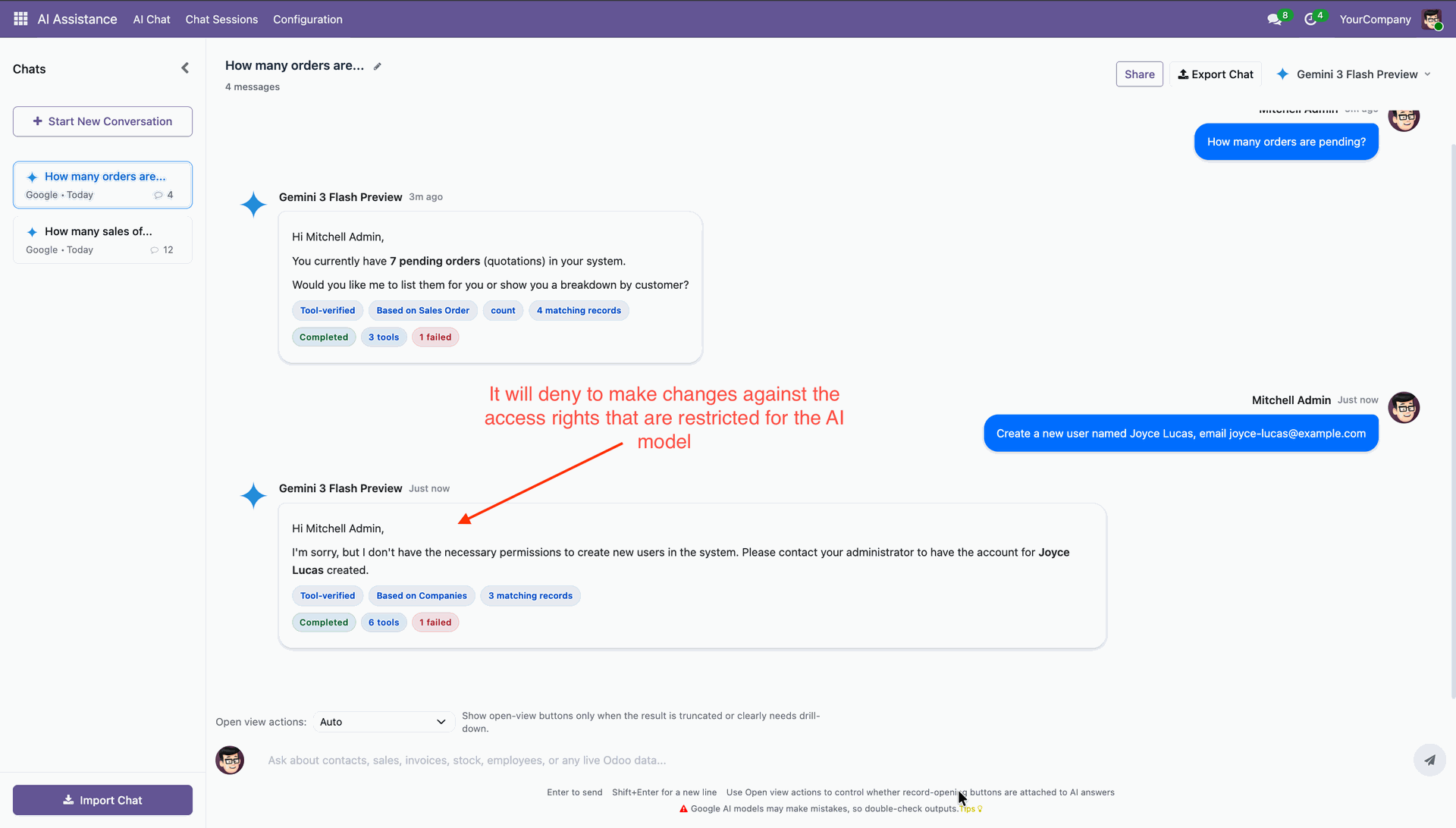Select the 'How many sales of...' chat
Viewport: 1456px width, 828px height.
tap(102, 240)
